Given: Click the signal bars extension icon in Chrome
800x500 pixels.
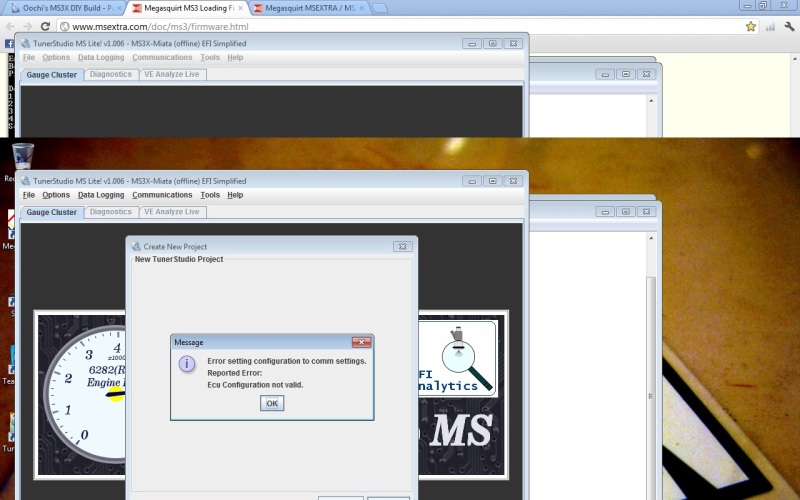Looking at the screenshot, I should (770, 27).
